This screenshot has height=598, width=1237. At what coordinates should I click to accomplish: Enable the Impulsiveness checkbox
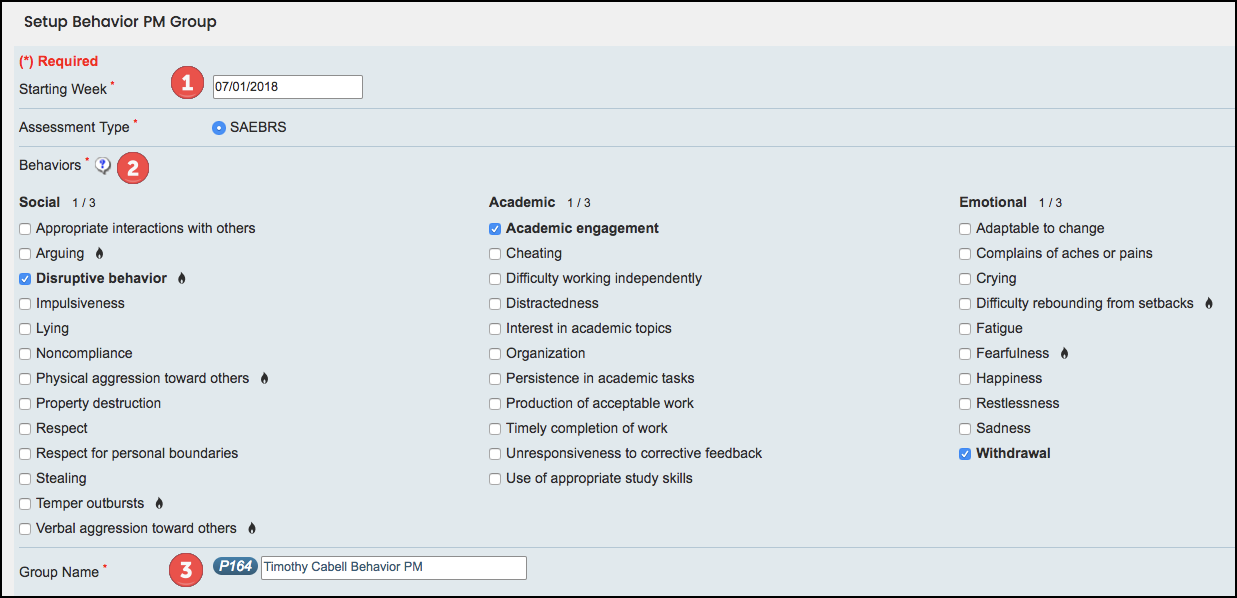(x=25, y=304)
